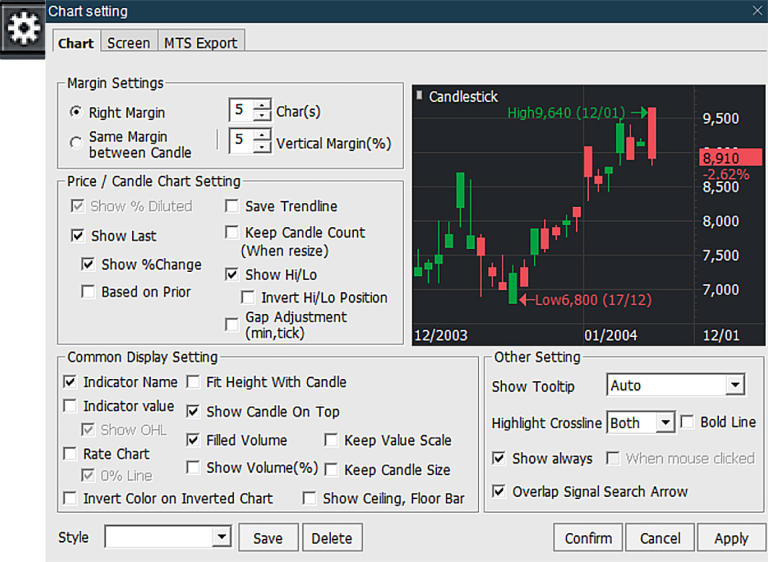Expand the Highlight Crossline dropdown
This screenshot has width=768, height=562.
click(x=666, y=423)
